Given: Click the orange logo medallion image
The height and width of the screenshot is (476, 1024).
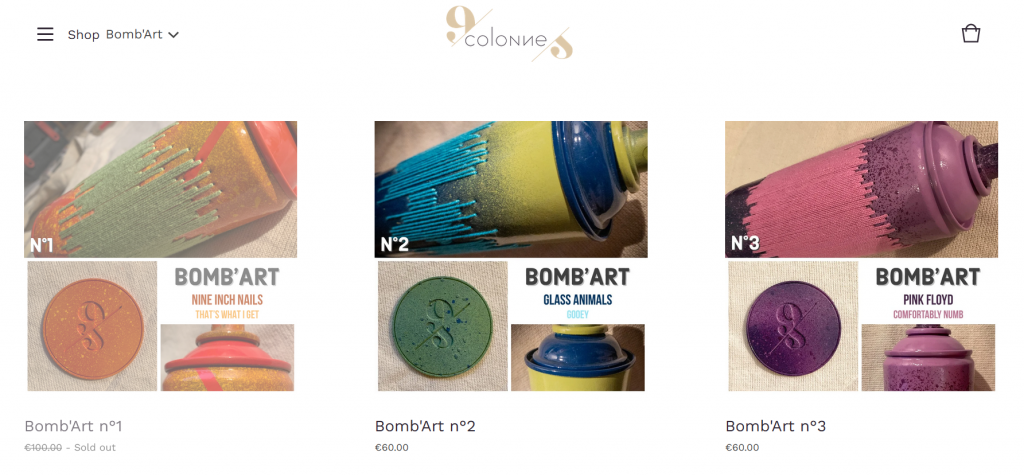Looking at the screenshot, I should point(92,326).
